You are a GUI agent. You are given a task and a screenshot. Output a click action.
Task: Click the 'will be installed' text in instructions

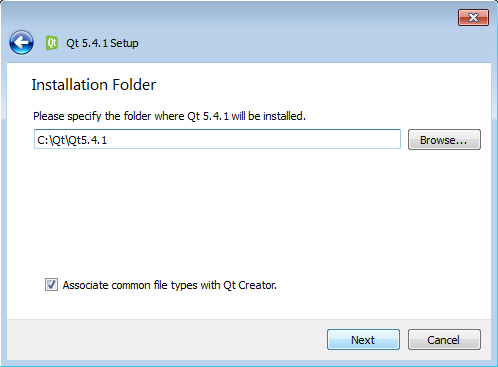tap(269, 116)
